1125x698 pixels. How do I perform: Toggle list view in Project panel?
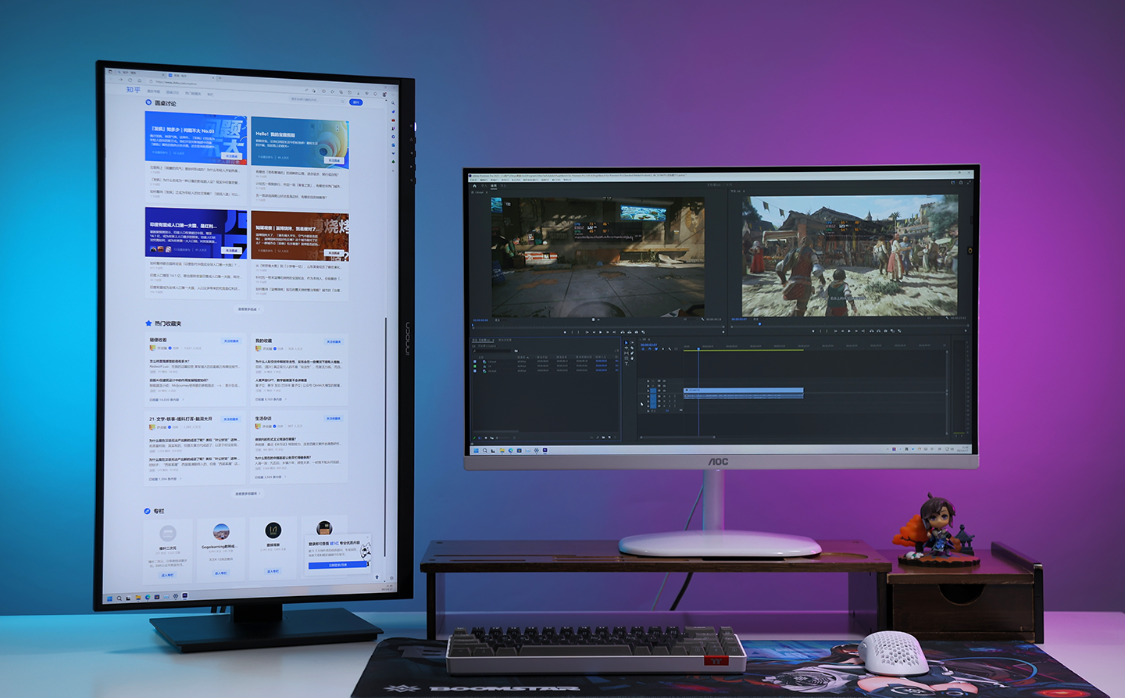[x=479, y=438]
